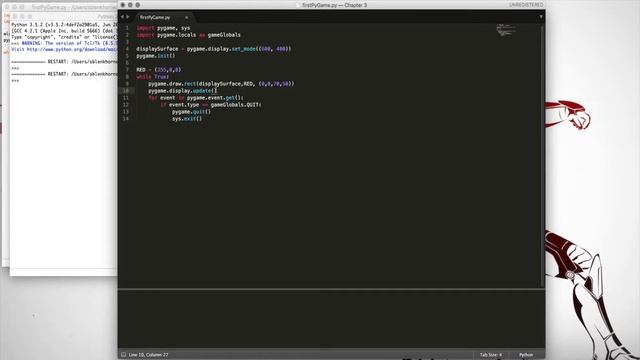This screenshot has height=360, width=640.
Task: Click the last >>> prompt in Python Shell
Action: tap(15, 81)
